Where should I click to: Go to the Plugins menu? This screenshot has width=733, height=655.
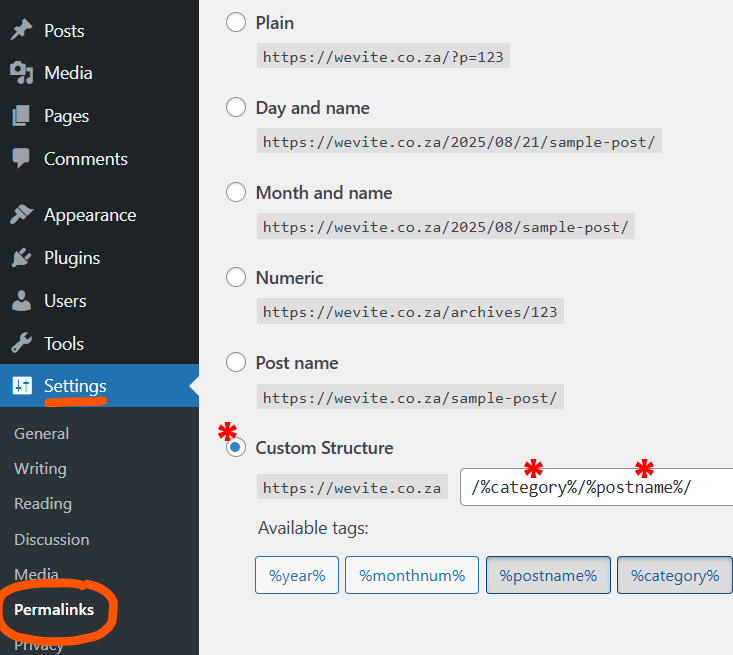click(72, 258)
